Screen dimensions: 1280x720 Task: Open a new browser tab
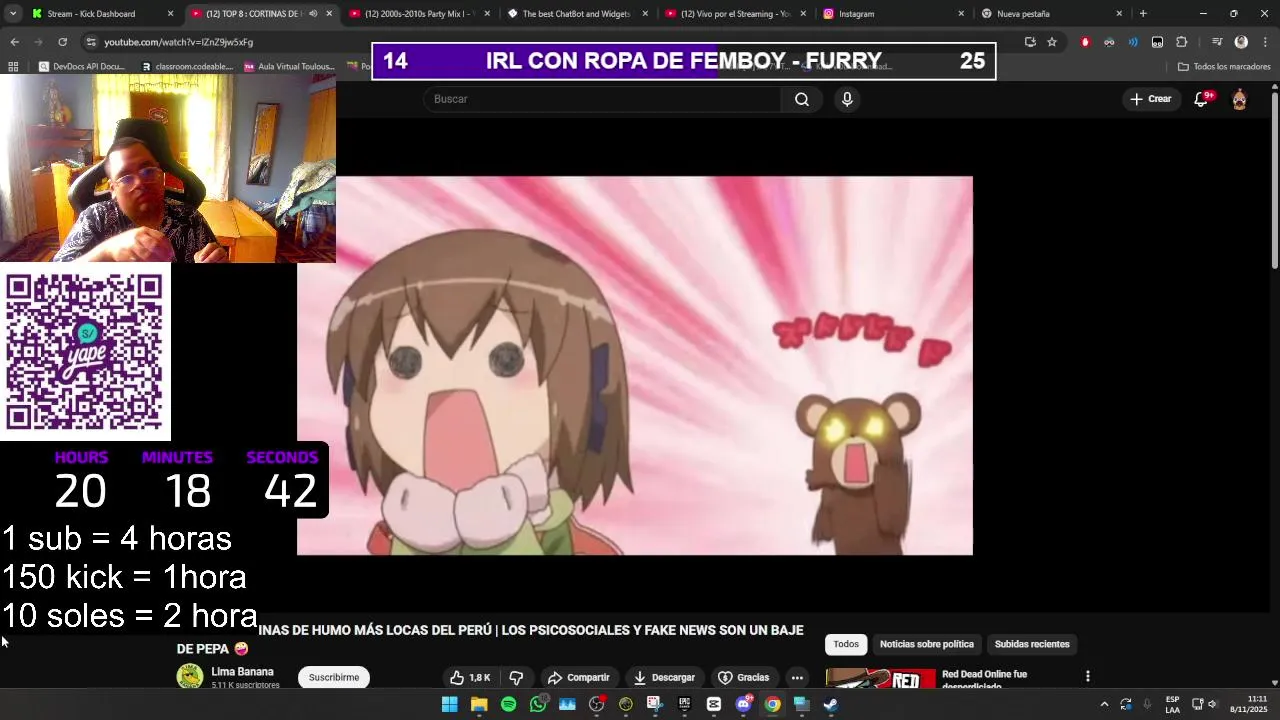pos(1143,14)
